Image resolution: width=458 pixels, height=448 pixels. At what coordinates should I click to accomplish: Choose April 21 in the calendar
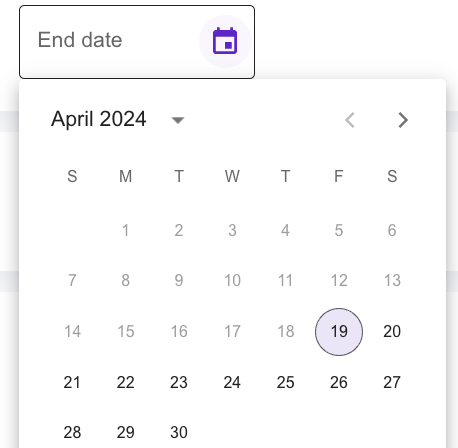[x=72, y=382]
